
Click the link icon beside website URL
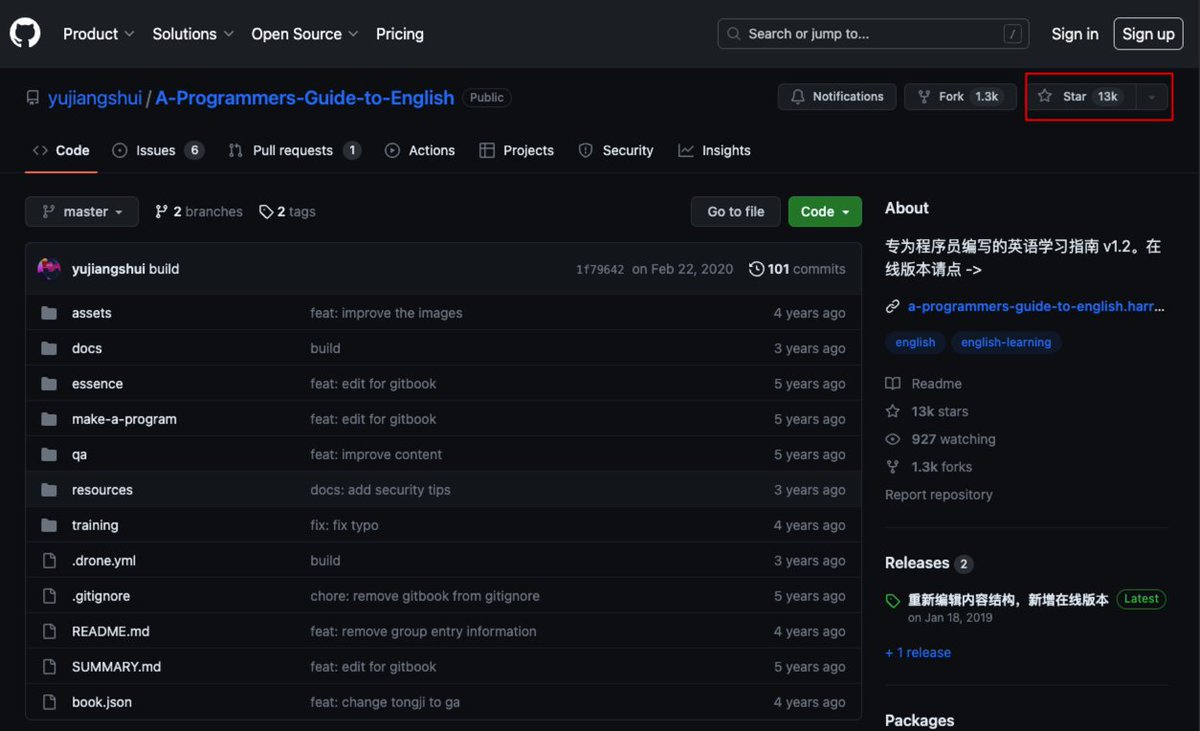[893, 307]
